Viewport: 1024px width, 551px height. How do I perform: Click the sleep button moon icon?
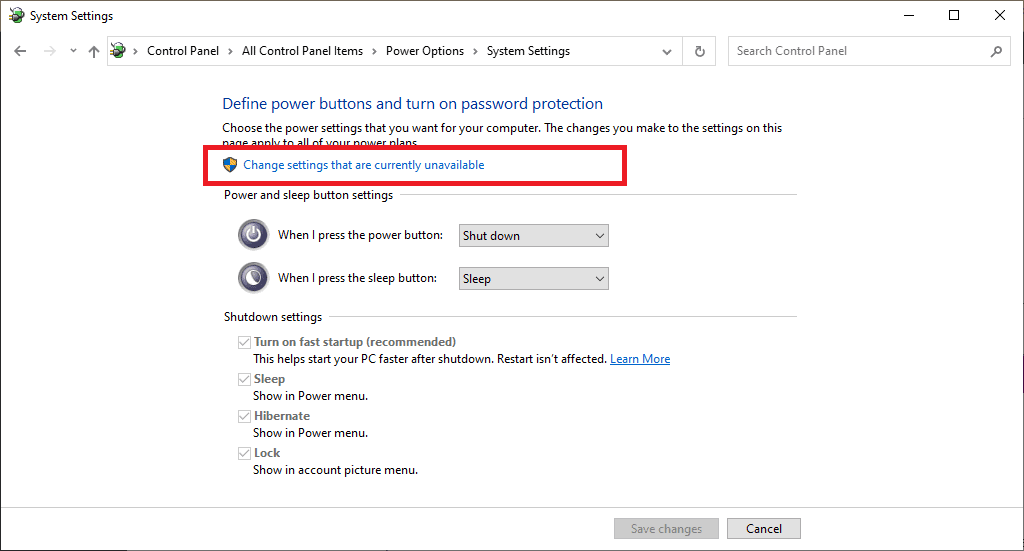253,278
